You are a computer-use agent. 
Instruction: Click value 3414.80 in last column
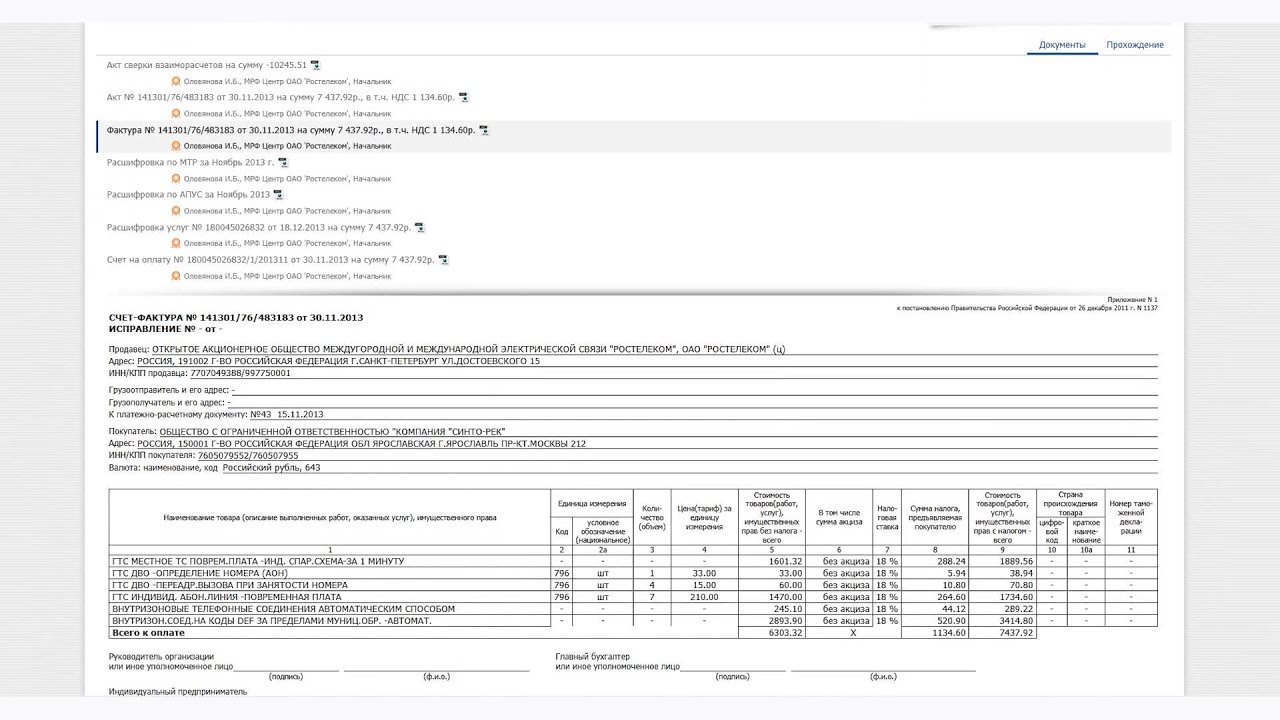click(1016, 621)
